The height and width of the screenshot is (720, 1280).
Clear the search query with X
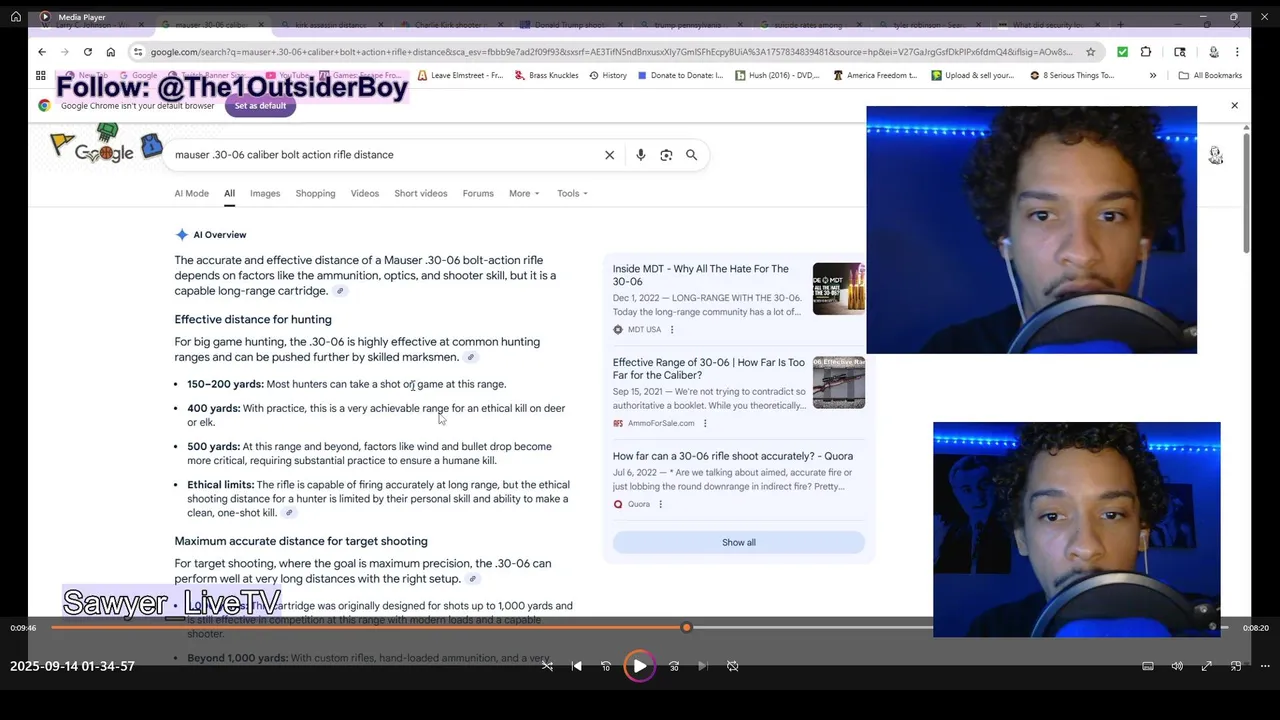pos(609,155)
